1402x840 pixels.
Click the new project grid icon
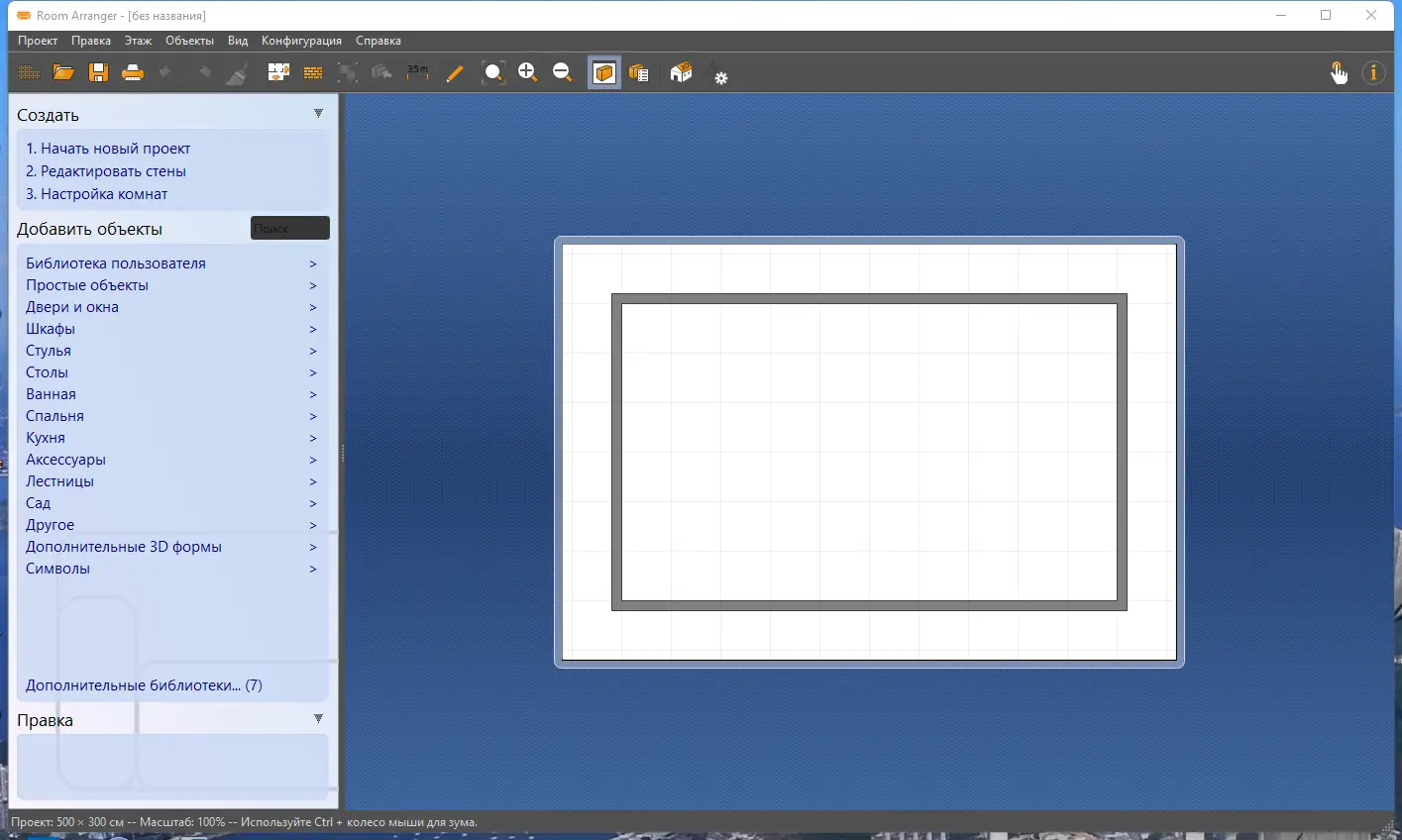point(29,73)
